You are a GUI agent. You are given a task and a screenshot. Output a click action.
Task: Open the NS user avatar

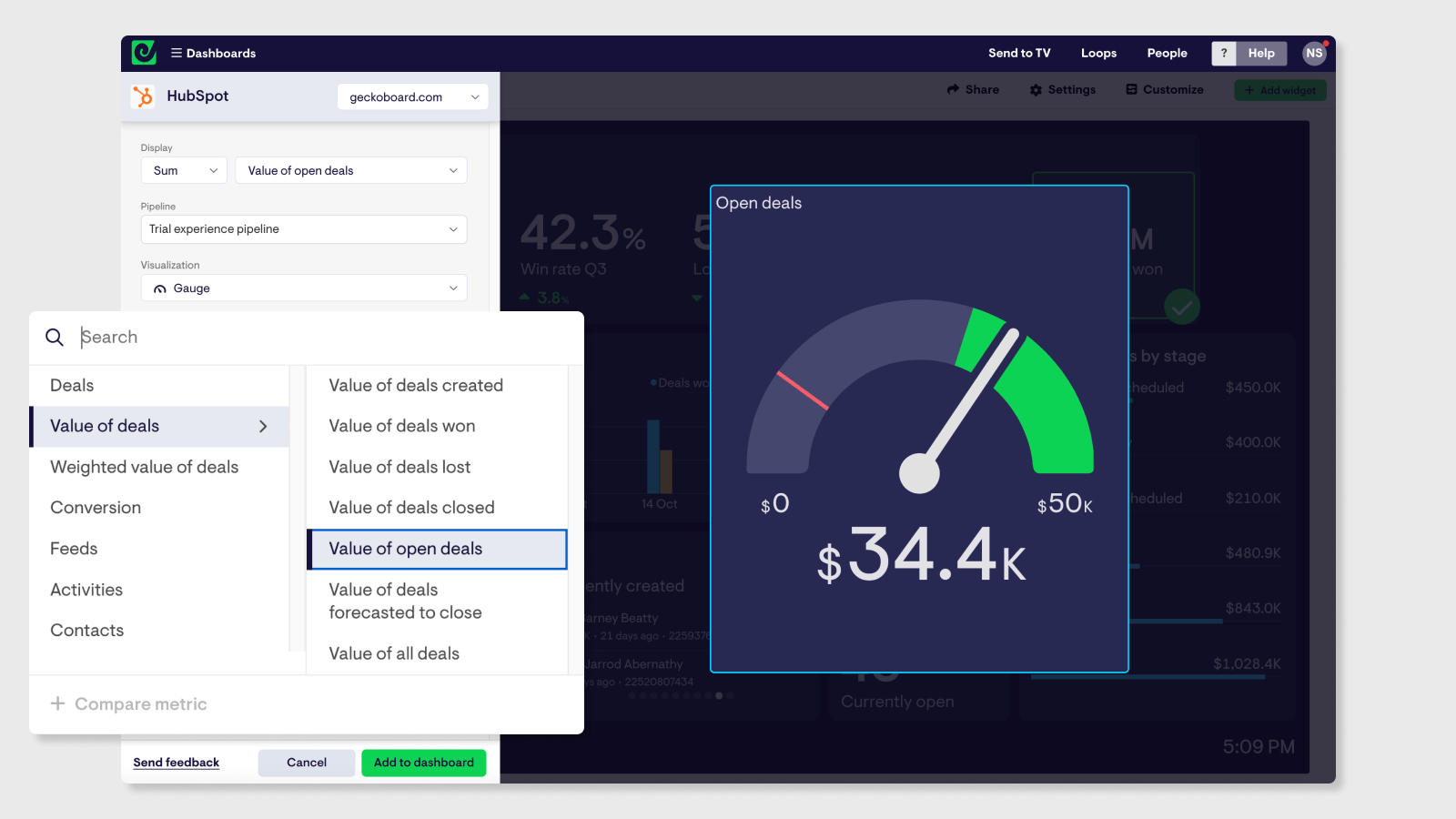[x=1314, y=53]
